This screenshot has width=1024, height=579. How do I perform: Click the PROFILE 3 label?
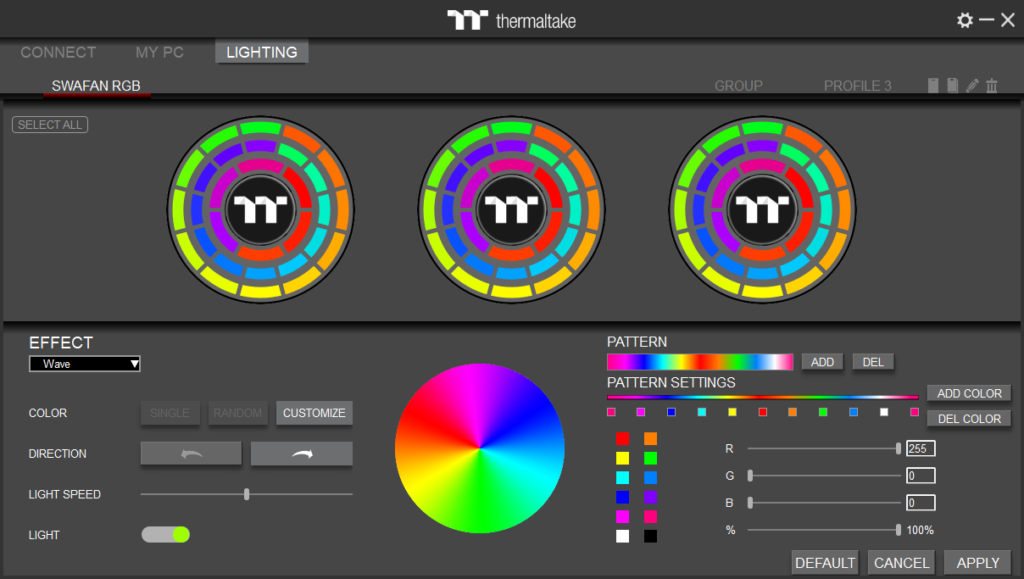tap(857, 86)
